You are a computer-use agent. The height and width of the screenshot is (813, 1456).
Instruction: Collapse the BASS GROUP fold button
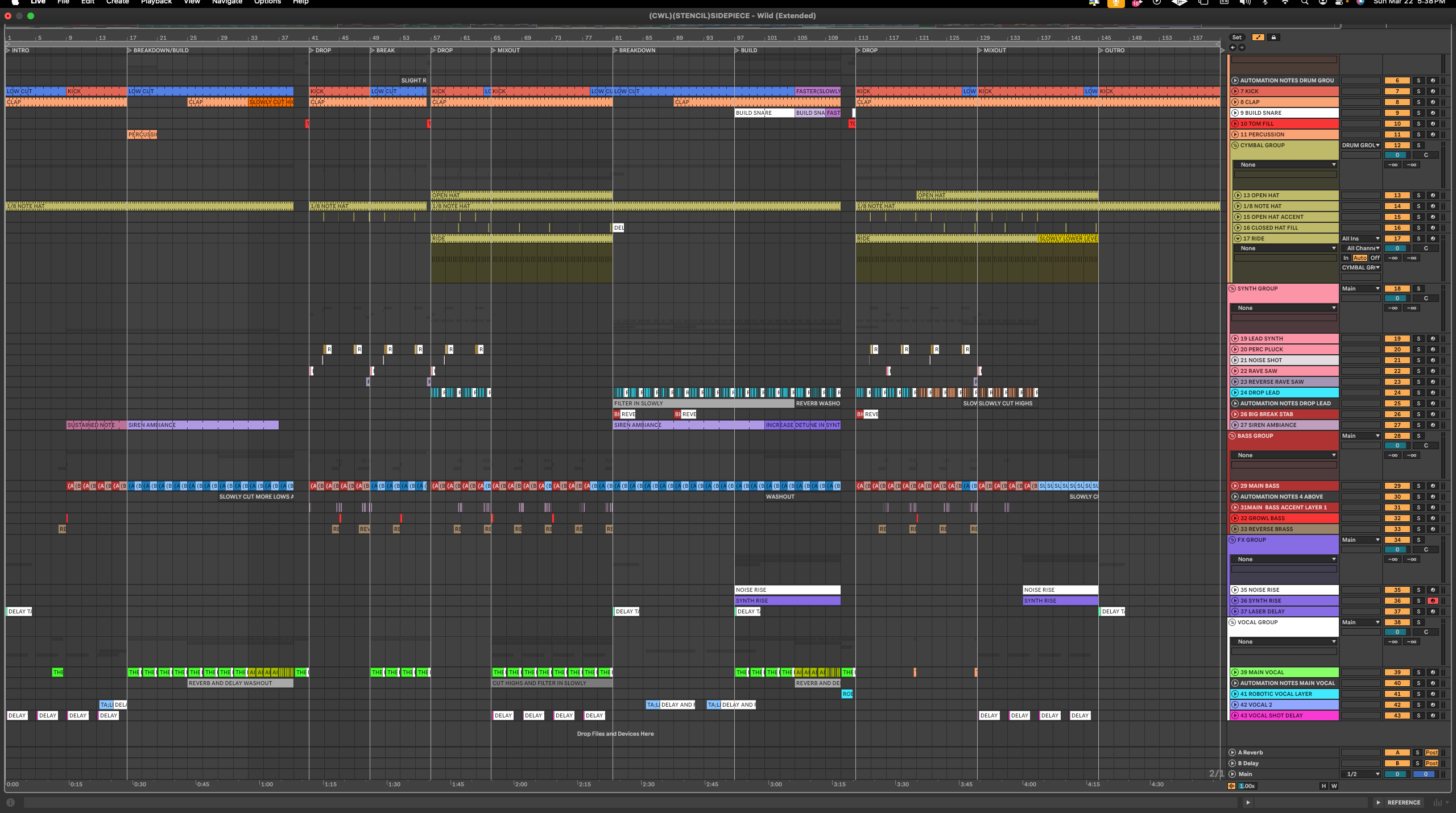tap(1232, 436)
